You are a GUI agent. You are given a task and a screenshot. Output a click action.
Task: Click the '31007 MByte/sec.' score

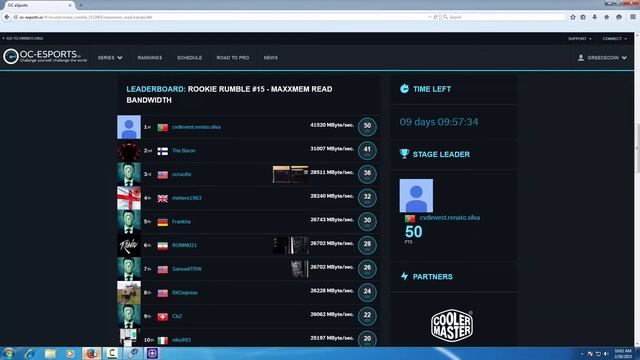click(x=332, y=149)
